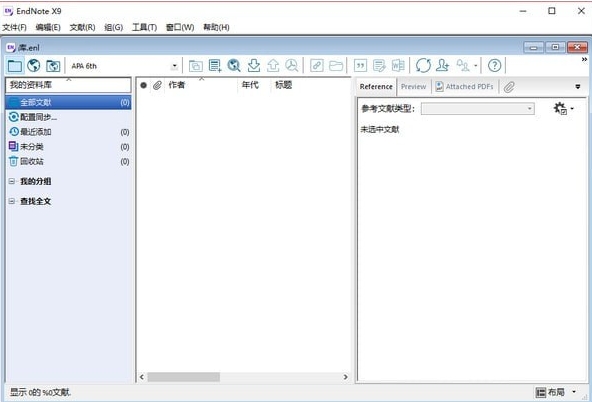Image resolution: width=592 pixels, height=402 pixels.
Task: Minimize the 库.enl library window
Action: tap(533, 47)
